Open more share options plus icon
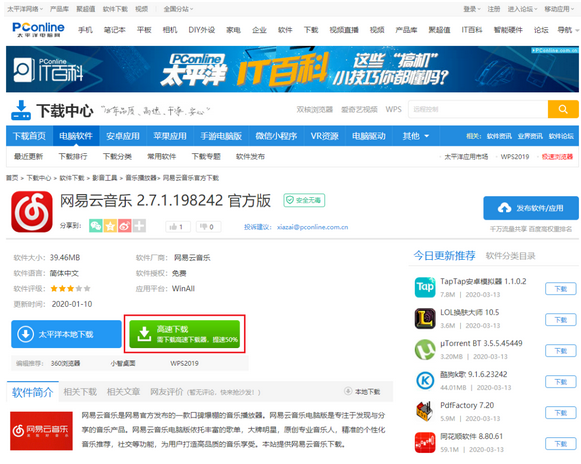The height and width of the screenshot is (464, 581). tap(139, 226)
